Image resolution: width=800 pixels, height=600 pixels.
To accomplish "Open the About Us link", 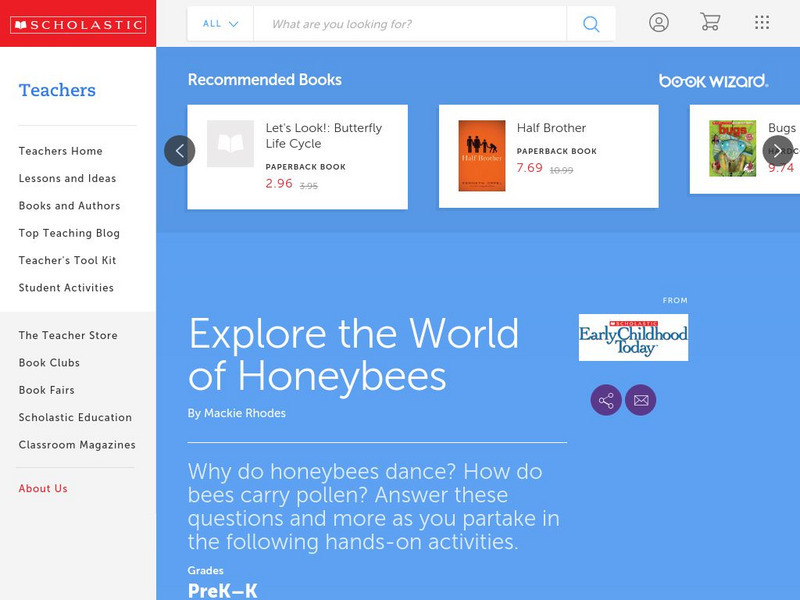I will click(x=43, y=488).
